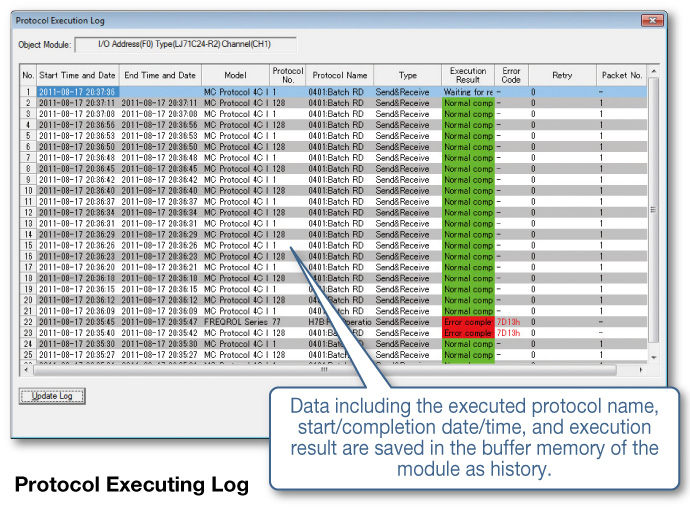This screenshot has width=690, height=510.
Task: Select the vertical scrollbar thumb
Action: coord(653,210)
